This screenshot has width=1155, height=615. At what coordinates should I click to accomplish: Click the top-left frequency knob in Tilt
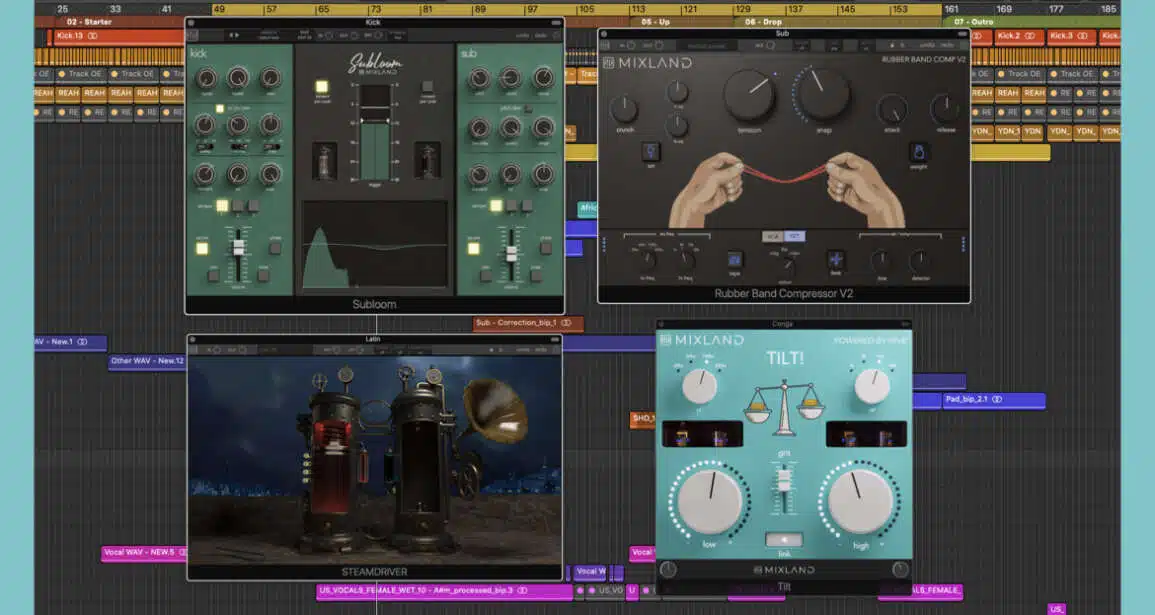point(699,386)
